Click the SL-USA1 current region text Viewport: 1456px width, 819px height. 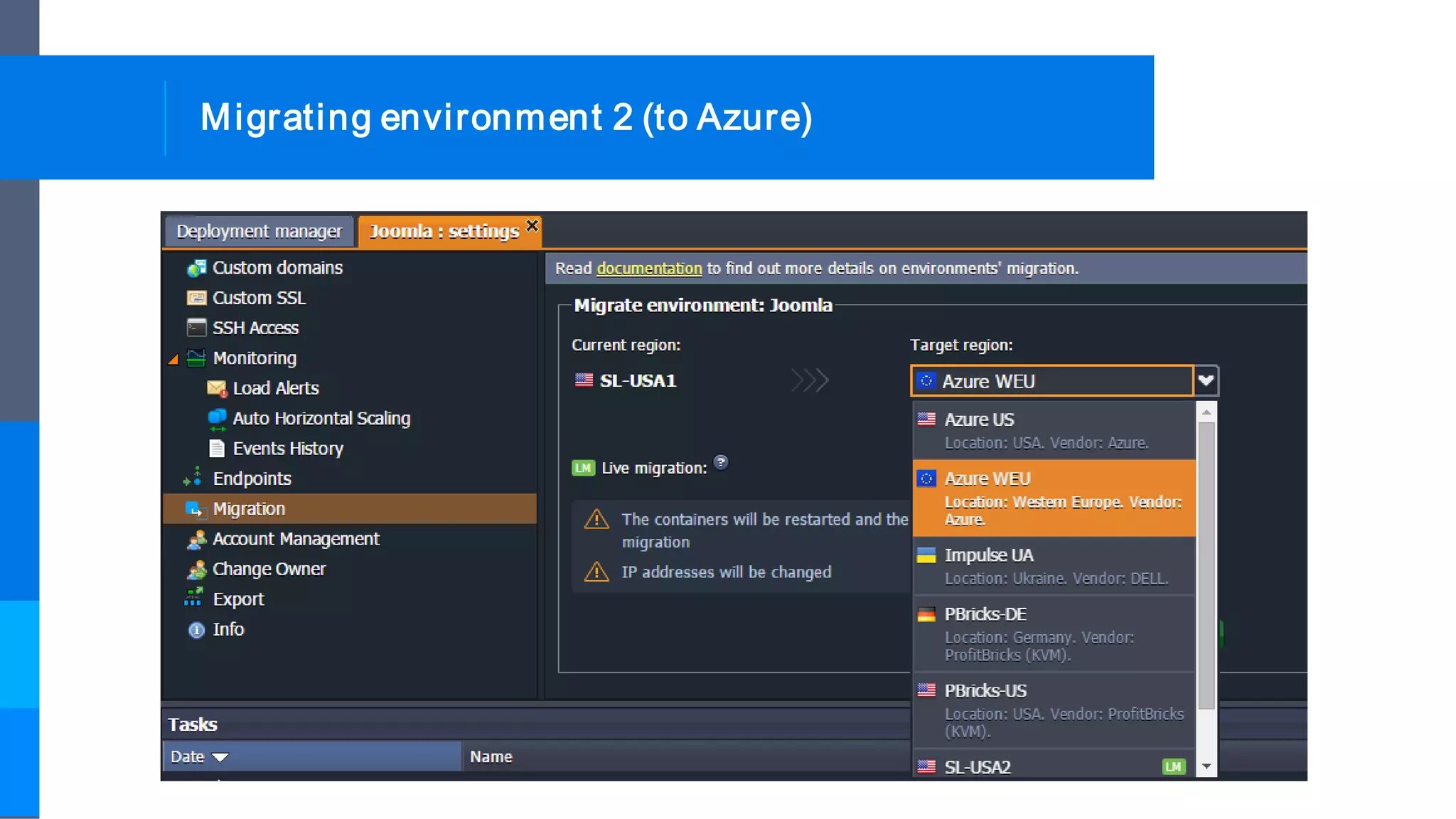tap(638, 381)
